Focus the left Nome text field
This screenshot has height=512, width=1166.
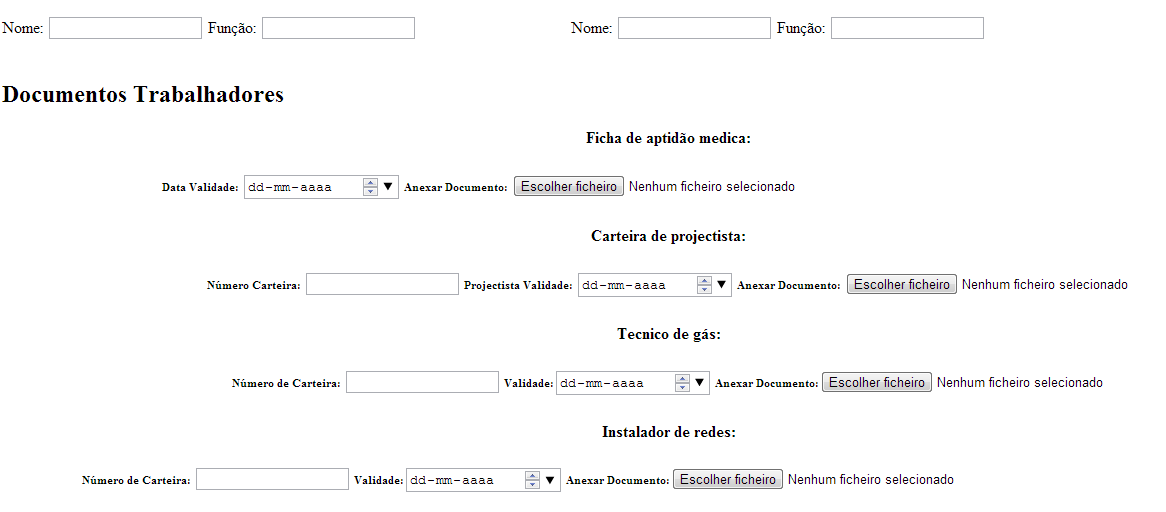pos(125,28)
